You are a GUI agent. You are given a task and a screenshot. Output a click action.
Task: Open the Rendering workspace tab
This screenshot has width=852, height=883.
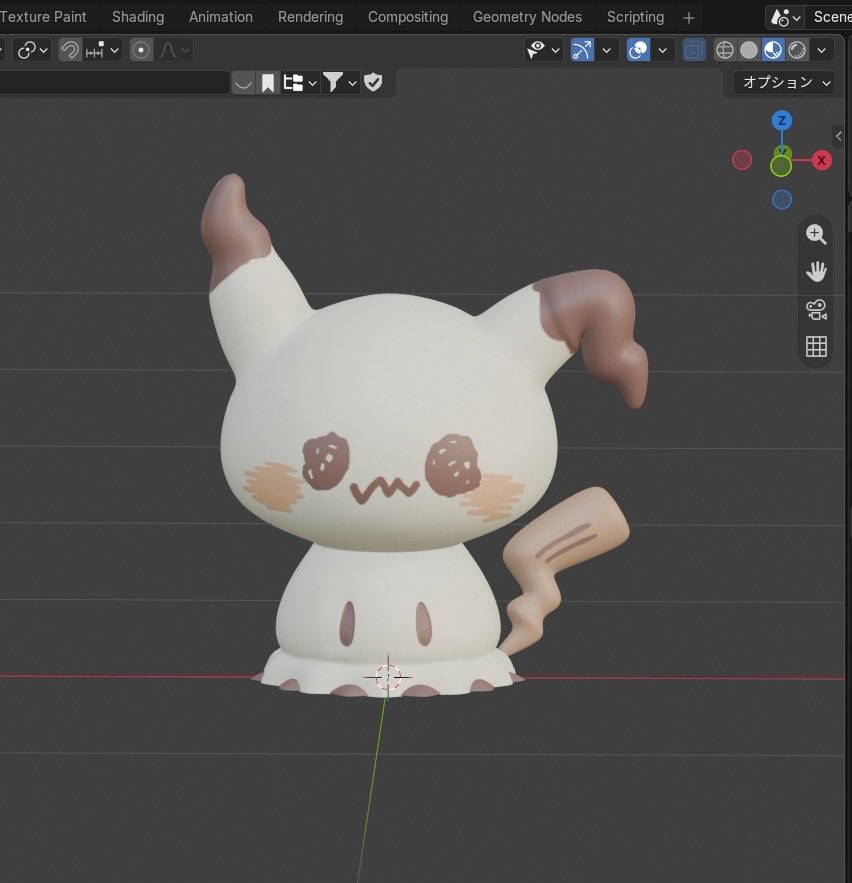(310, 17)
